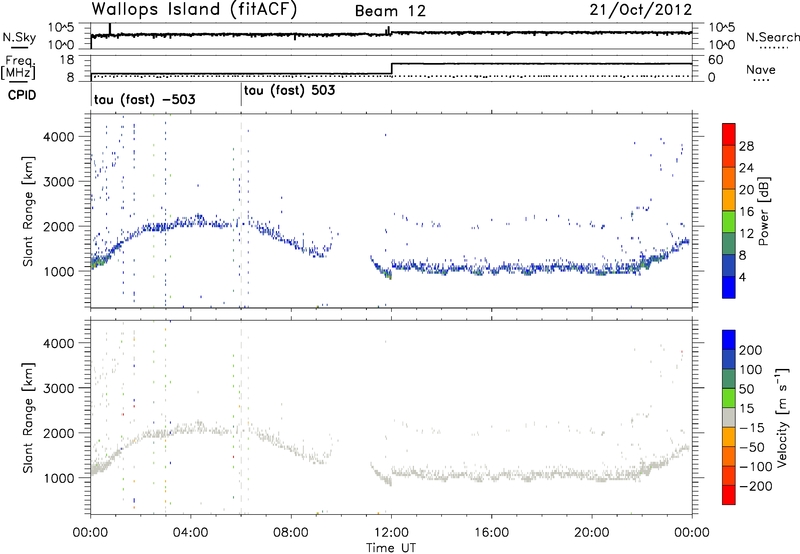Click the "CPID" row label

point(22,95)
